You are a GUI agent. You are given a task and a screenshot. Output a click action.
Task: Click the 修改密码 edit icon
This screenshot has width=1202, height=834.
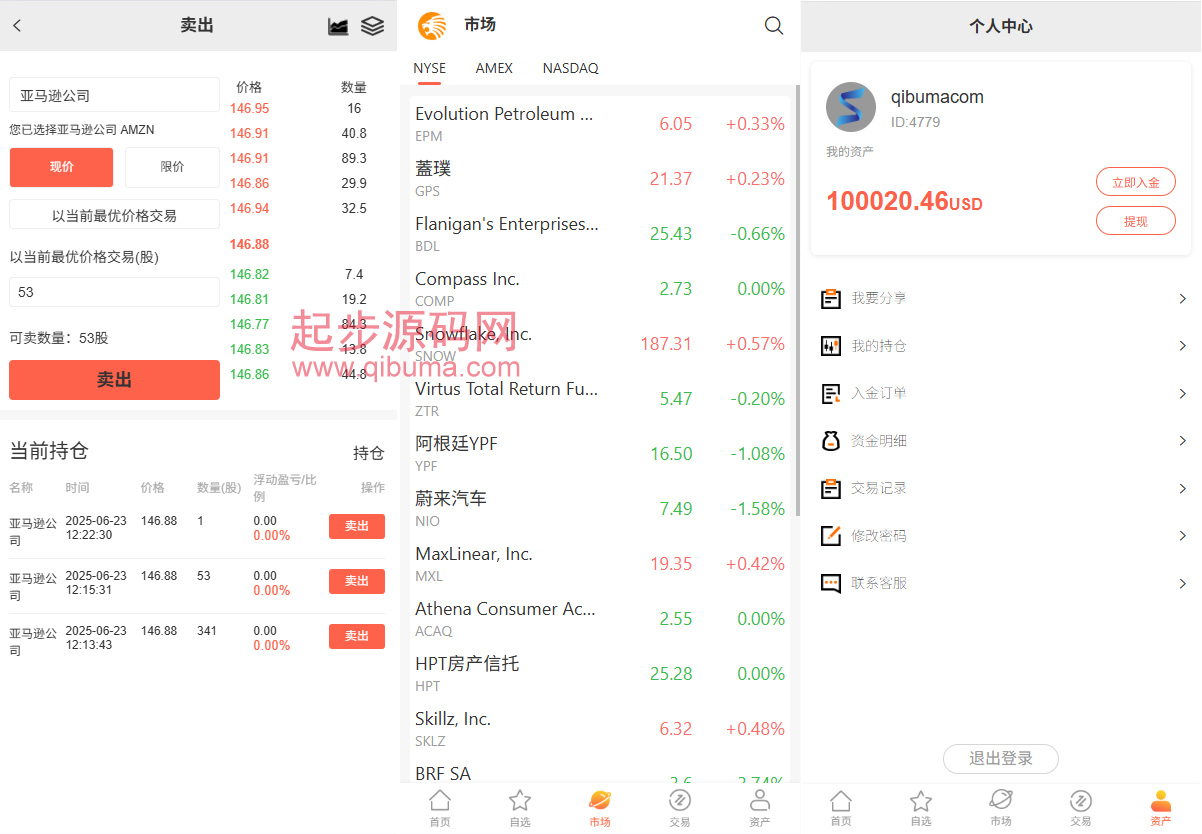click(x=830, y=536)
